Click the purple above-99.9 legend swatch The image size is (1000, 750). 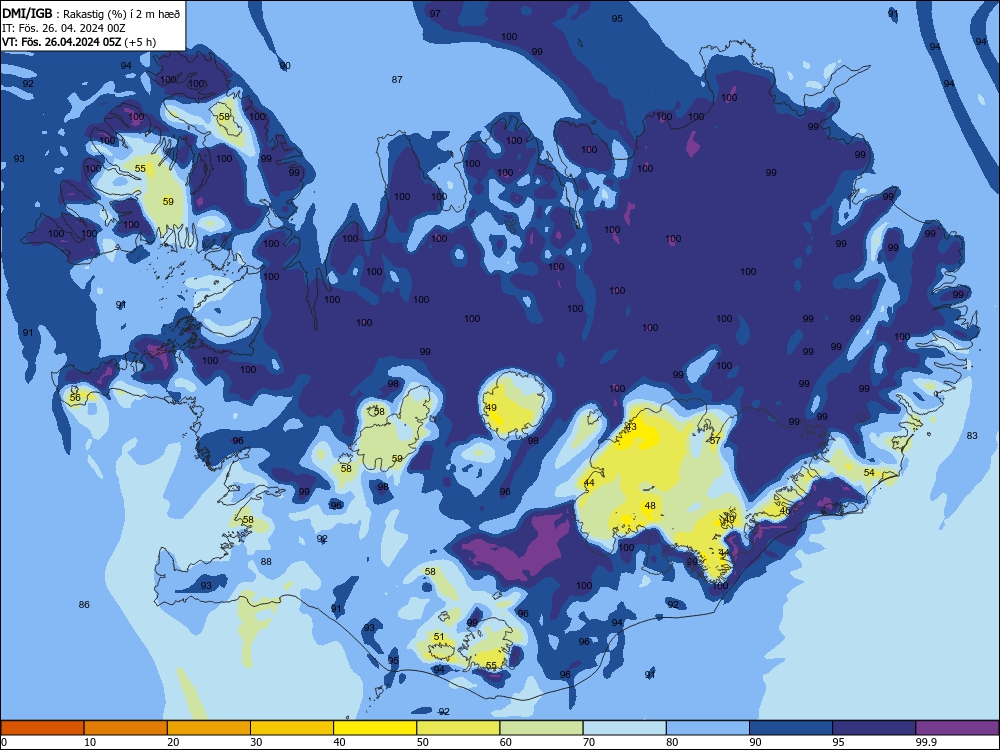[957, 728]
